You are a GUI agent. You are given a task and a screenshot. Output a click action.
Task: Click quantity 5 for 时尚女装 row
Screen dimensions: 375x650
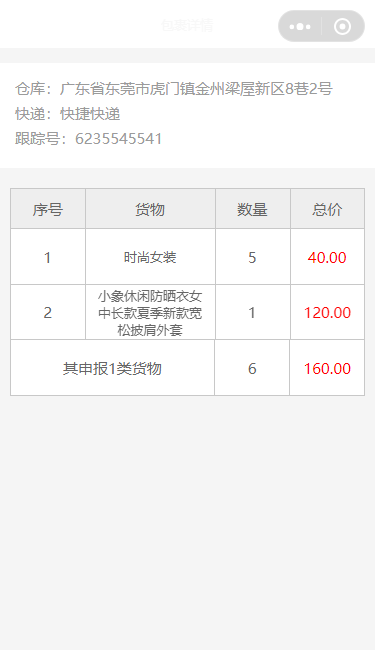(x=252, y=257)
